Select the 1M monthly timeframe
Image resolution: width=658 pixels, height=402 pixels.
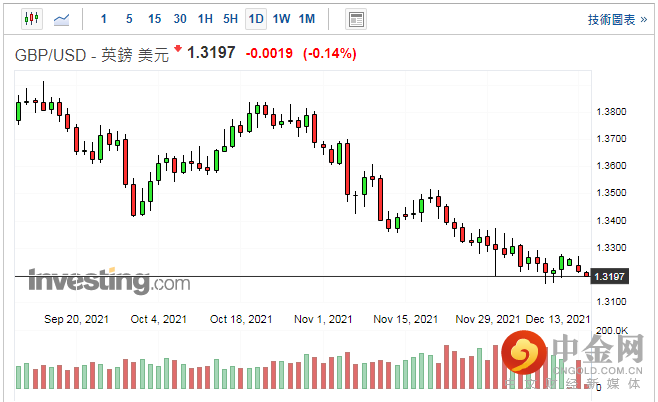pyautogui.click(x=307, y=19)
